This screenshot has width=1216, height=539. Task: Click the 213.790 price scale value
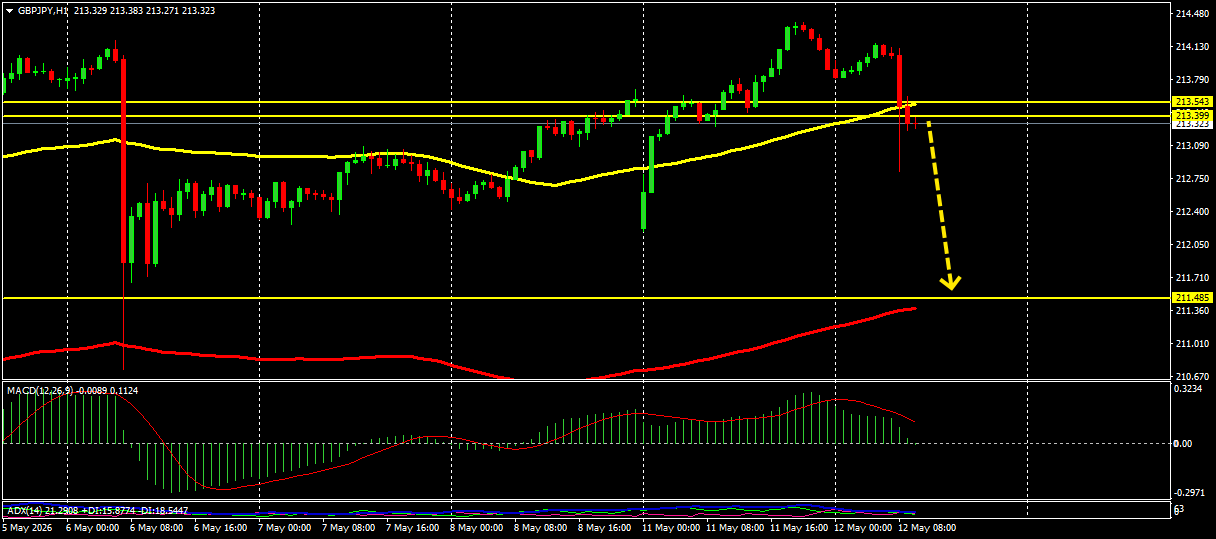click(1194, 80)
